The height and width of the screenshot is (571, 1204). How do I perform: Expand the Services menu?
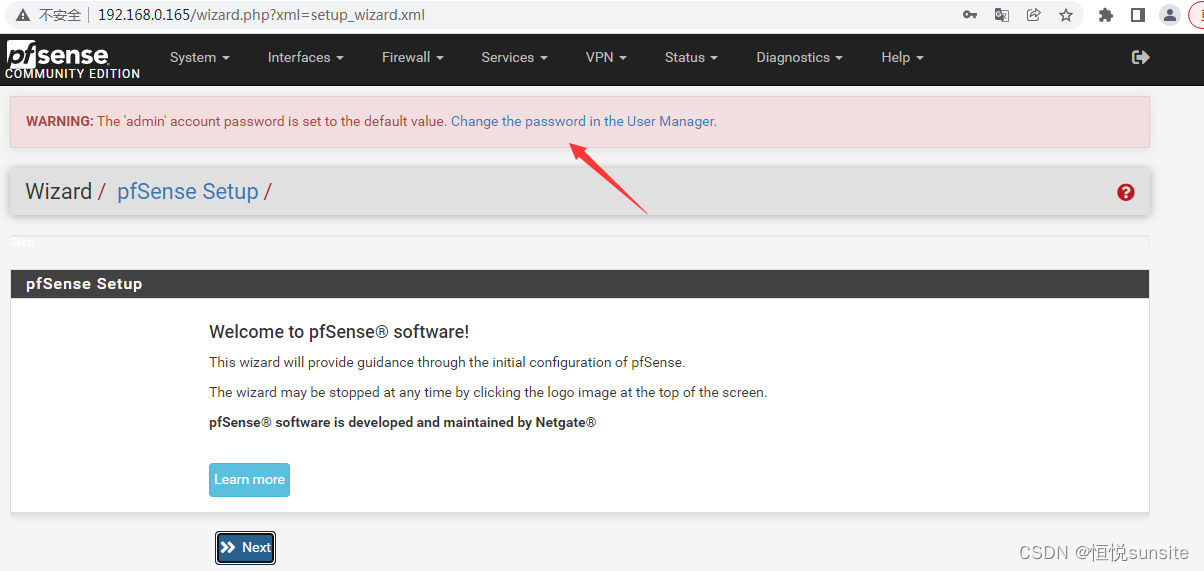[x=514, y=57]
